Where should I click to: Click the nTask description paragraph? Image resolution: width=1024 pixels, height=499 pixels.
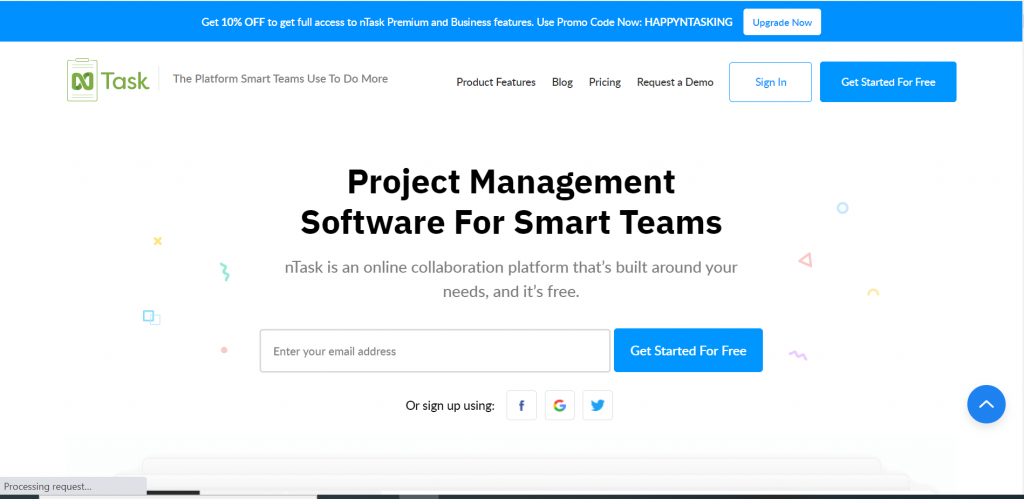[511, 280]
